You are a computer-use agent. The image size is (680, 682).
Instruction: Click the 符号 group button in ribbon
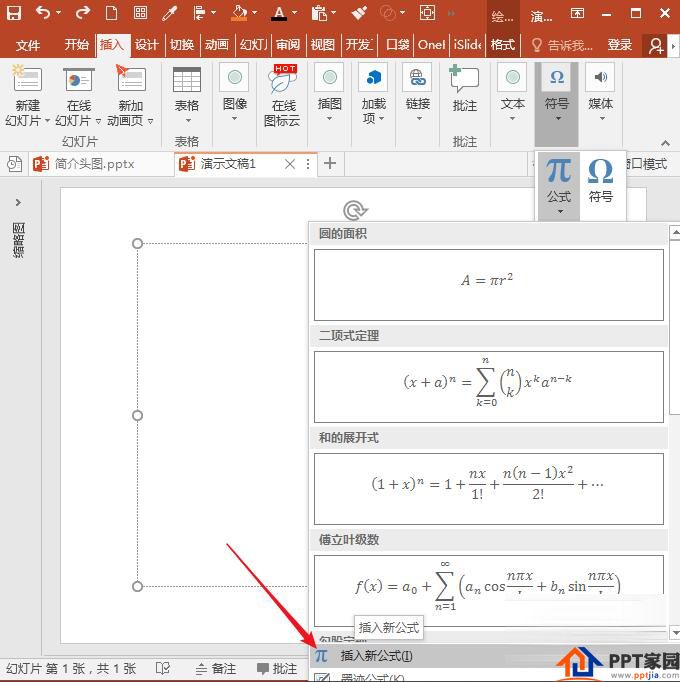click(556, 104)
